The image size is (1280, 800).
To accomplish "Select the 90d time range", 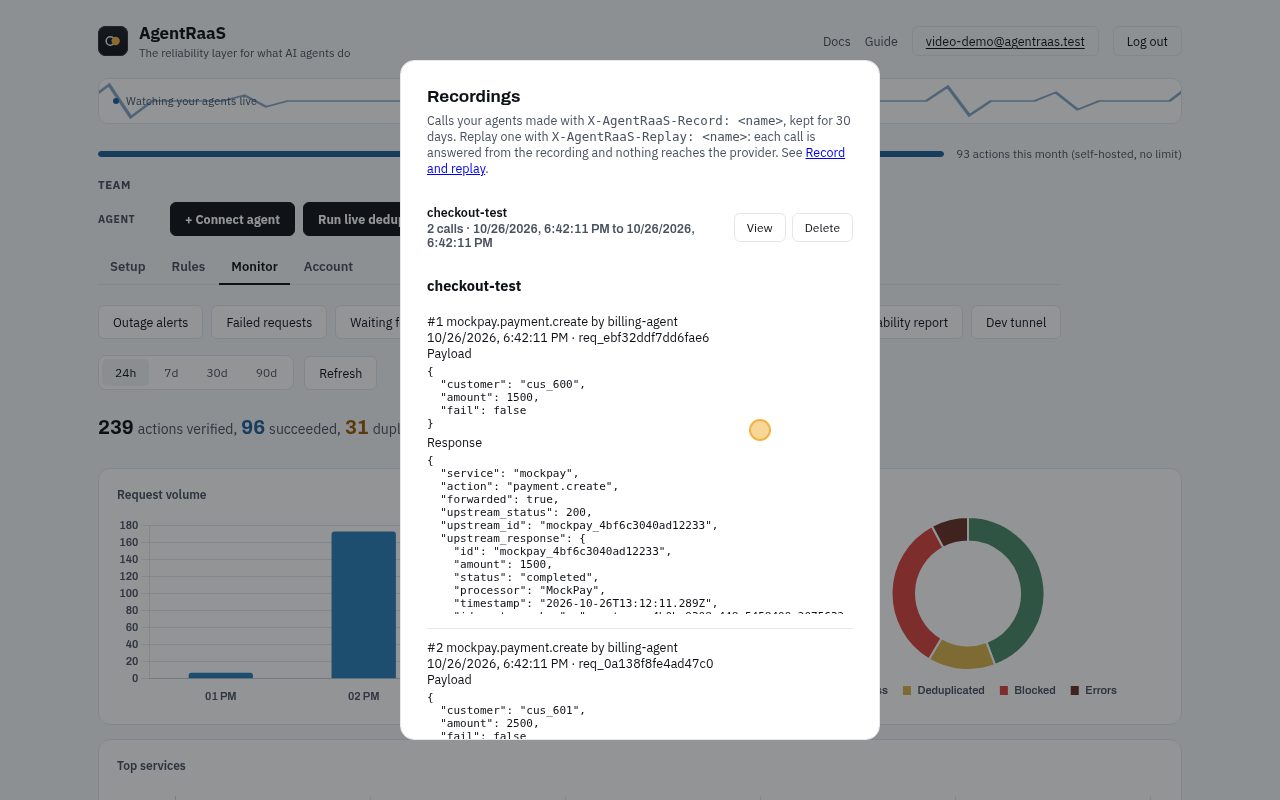I will click(266, 373).
